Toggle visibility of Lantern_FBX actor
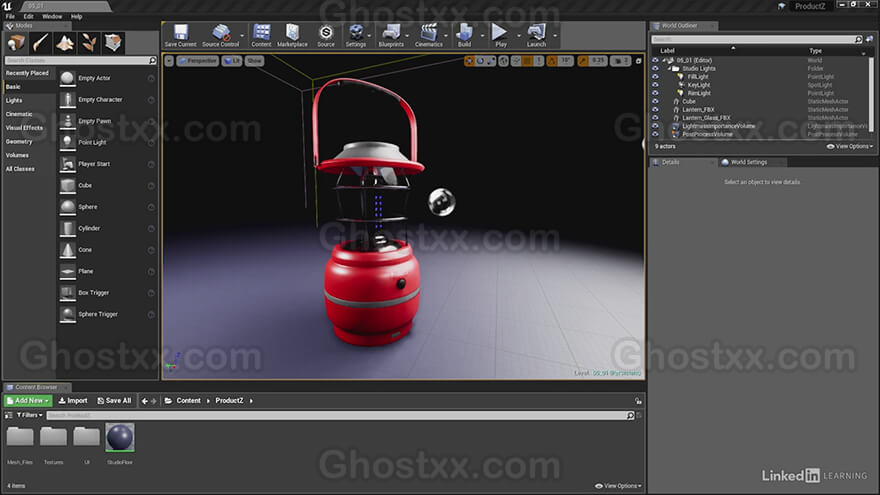880x495 pixels. (x=655, y=109)
